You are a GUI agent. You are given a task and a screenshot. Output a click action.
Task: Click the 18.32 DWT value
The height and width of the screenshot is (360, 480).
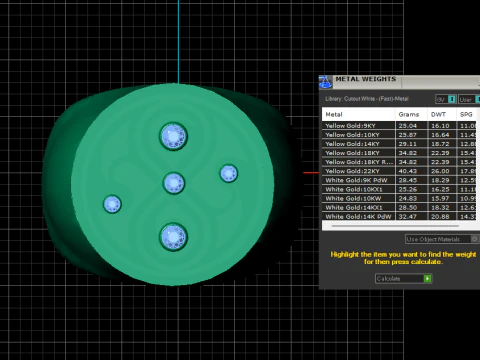pyautogui.click(x=440, y=207)
